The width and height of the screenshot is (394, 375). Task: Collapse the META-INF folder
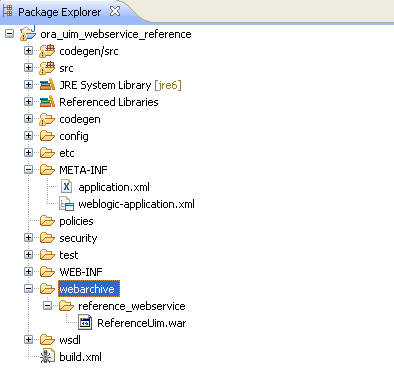(29, 170)
